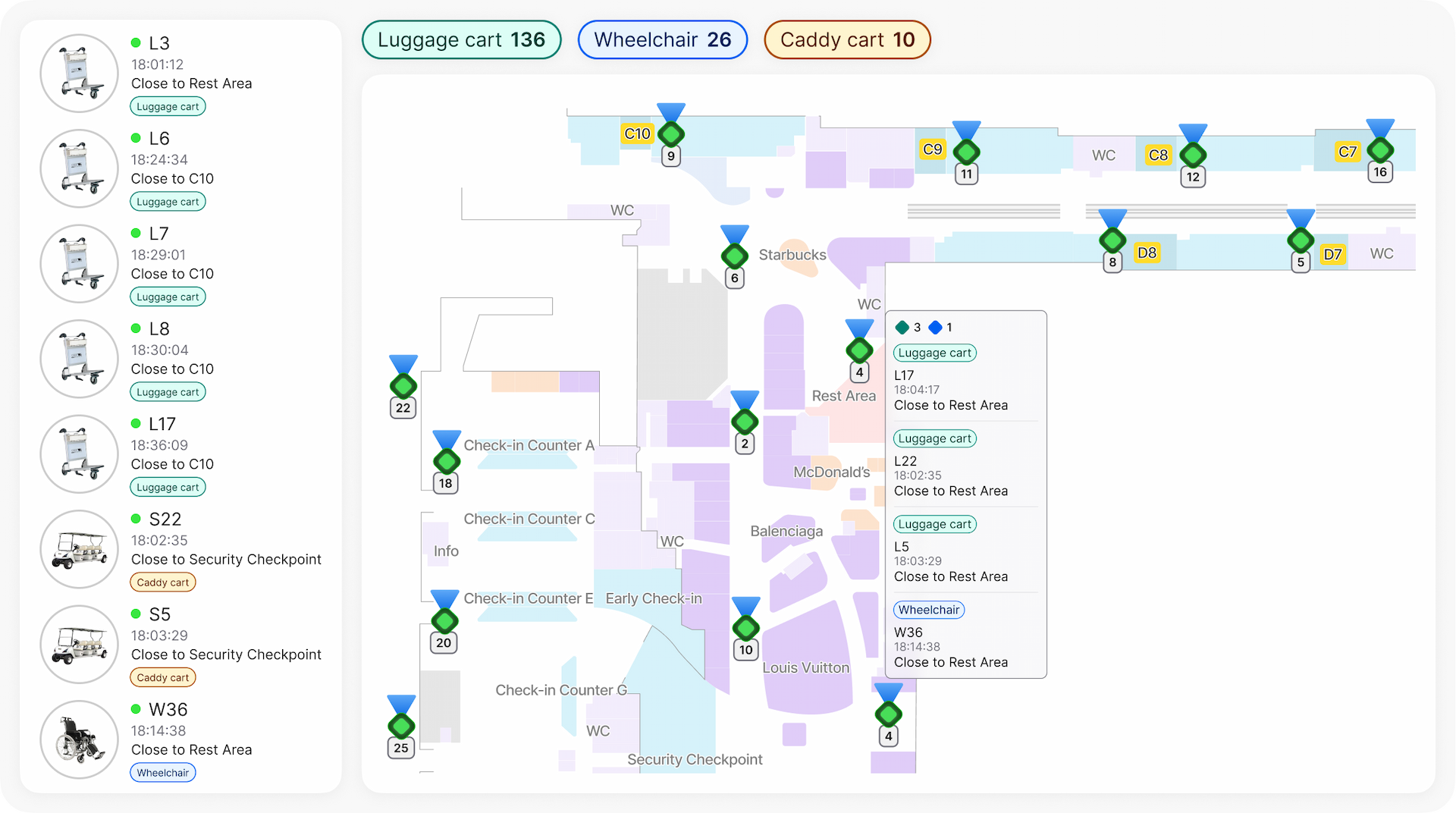Click the marker at Check-in Counter A
The image size is (1456, 813).
(x=446, y=461)
